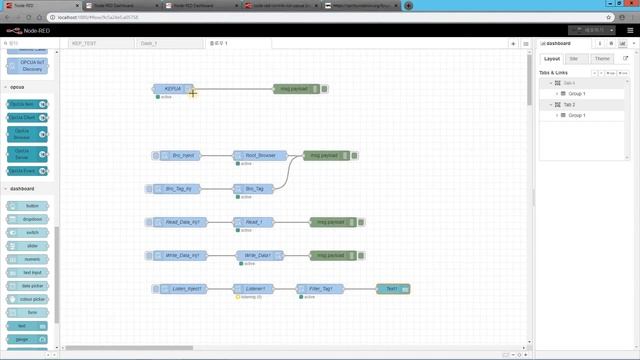640x360 pixels.
Task: Select the Text1 dashboard node
Action: point(393,289)
